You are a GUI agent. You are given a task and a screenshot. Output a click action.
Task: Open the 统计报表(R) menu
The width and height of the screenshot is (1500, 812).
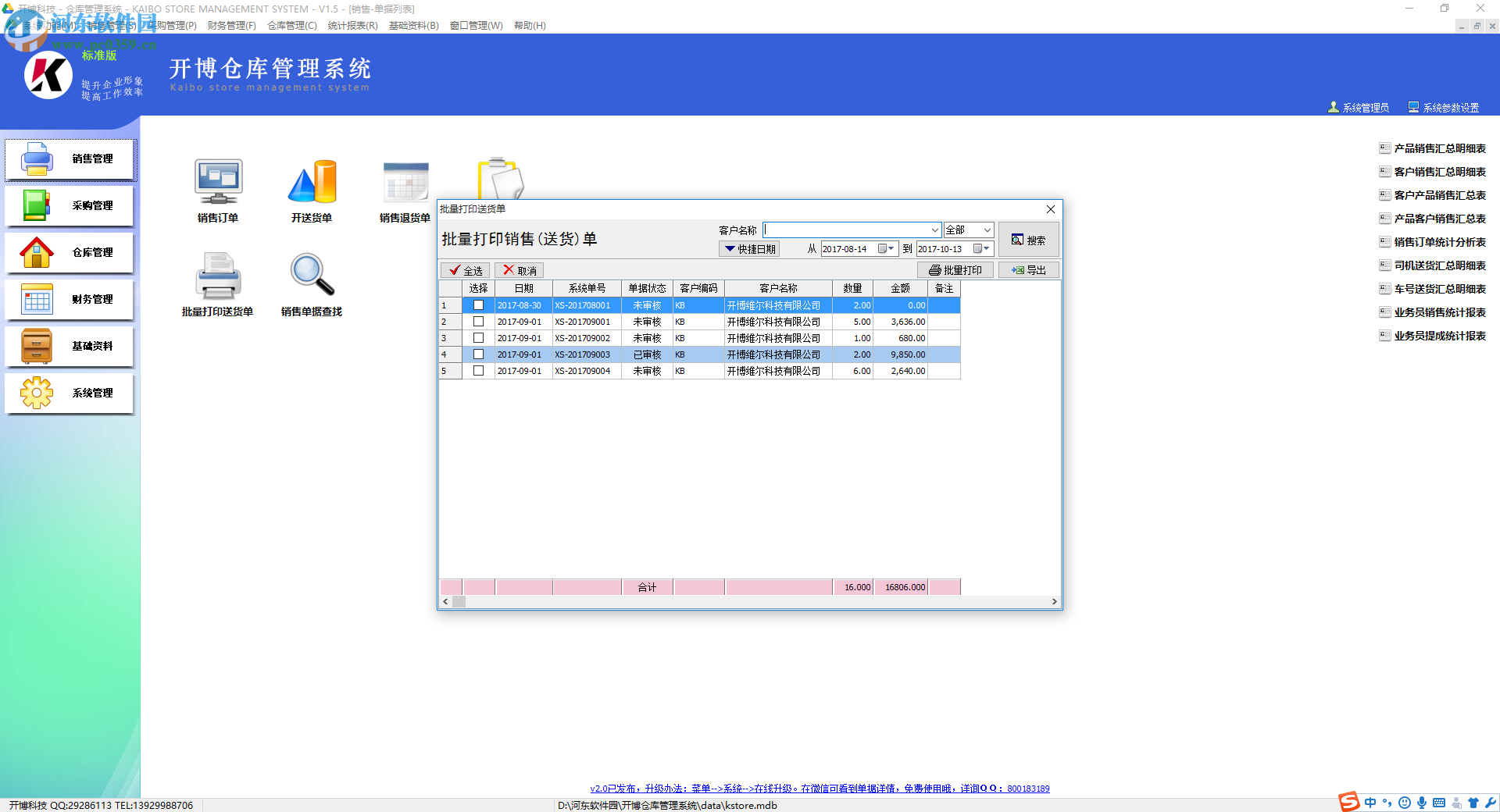352,26
